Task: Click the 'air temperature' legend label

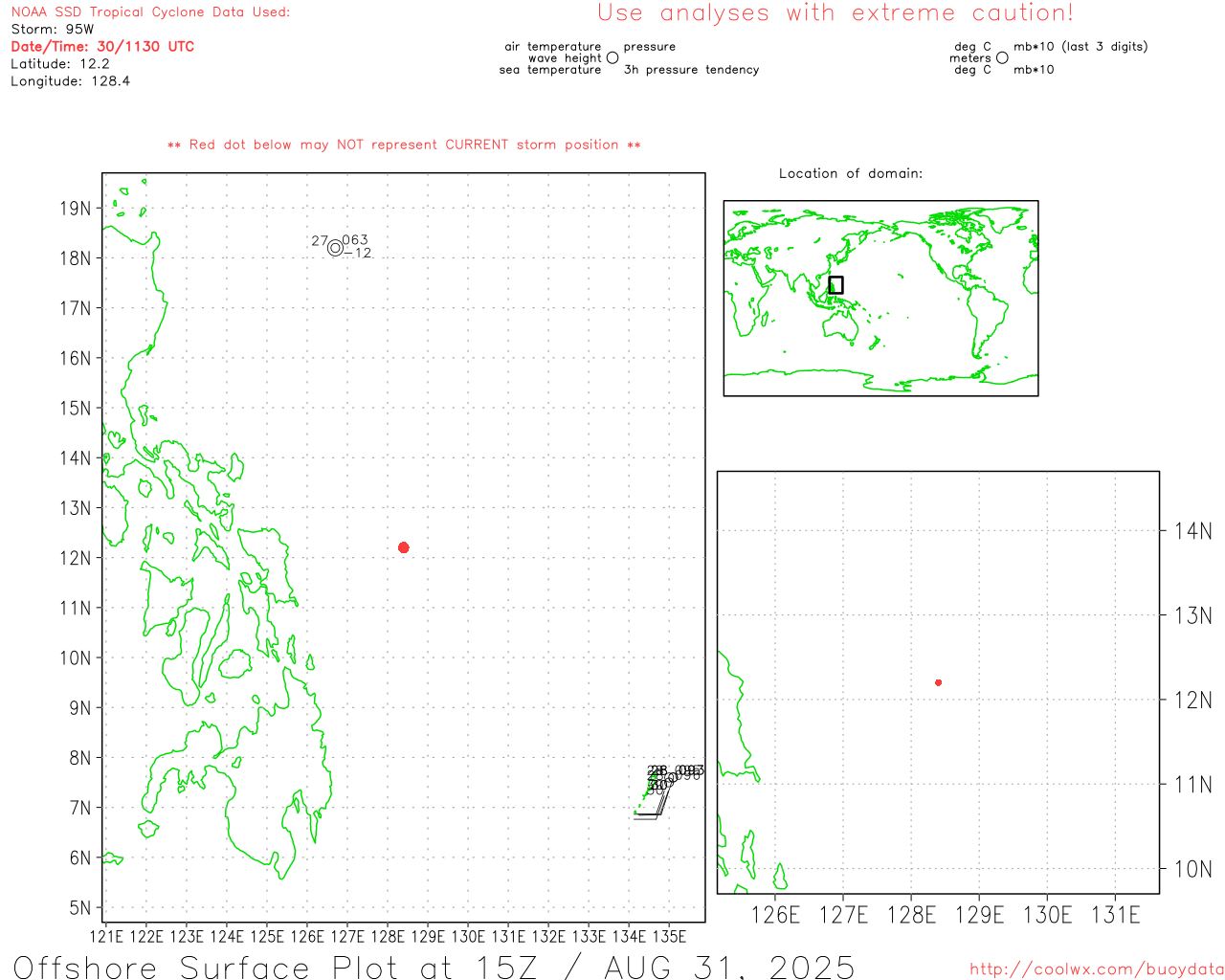Action: (x=553, y=47)
